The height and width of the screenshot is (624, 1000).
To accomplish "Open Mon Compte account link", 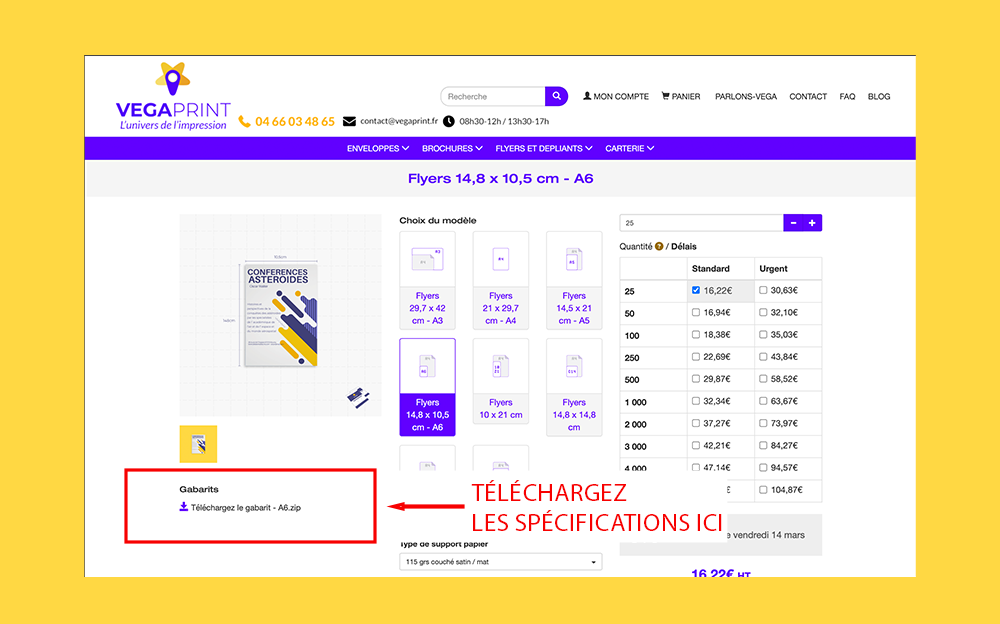I will 616,96.
